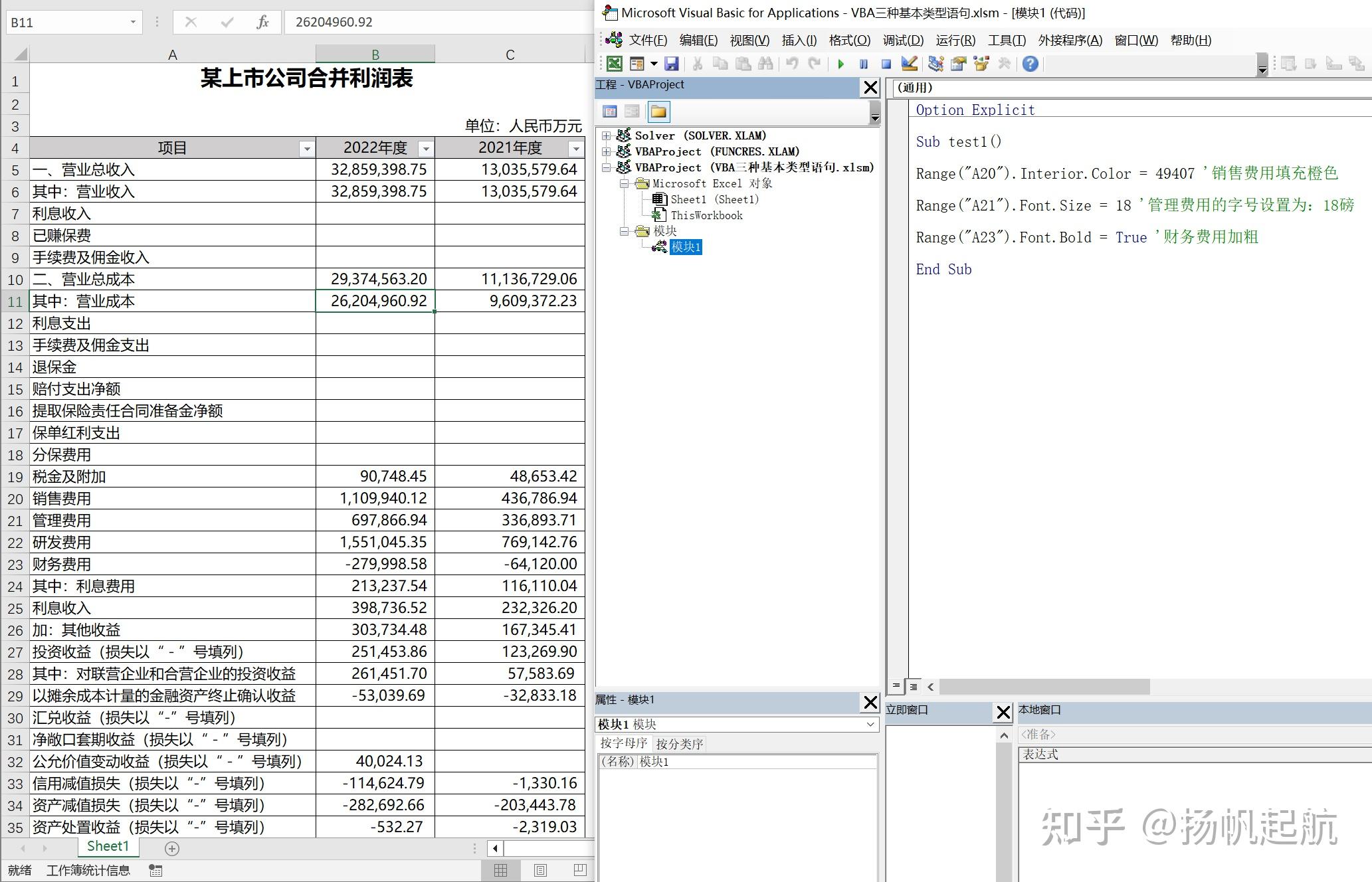Toggle Design Mode icon in VBA toolbar
The width and height of the screenshot is (1372, 882).
(x=909, y=64)
